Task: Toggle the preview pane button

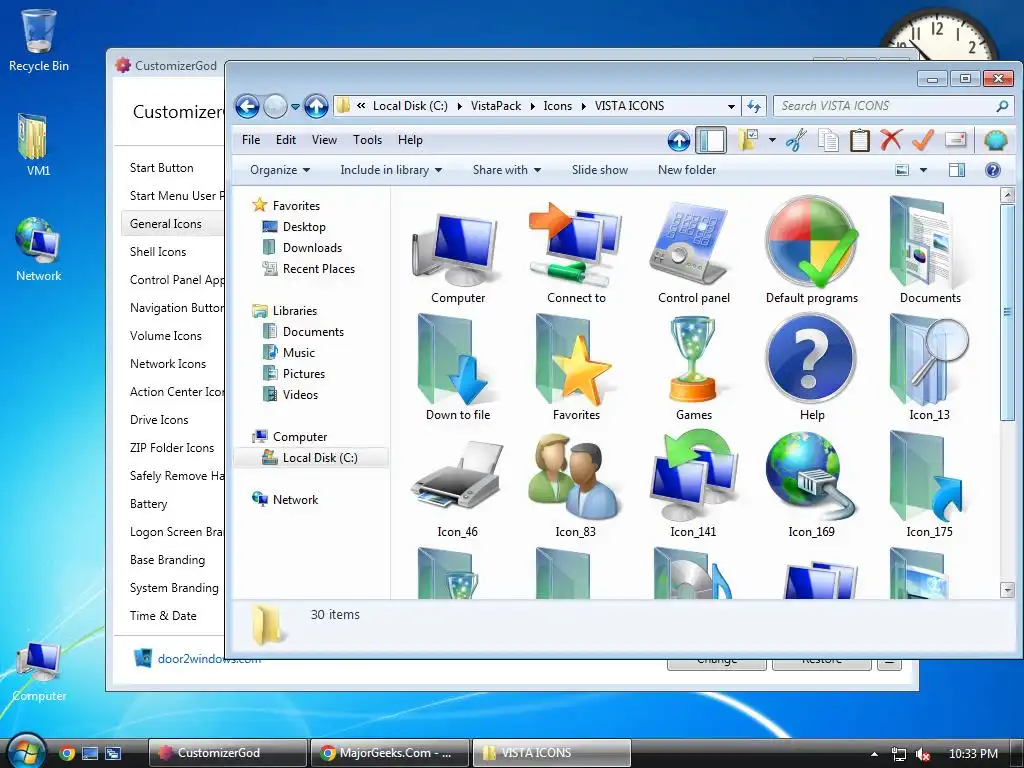Action: point(957,170)
